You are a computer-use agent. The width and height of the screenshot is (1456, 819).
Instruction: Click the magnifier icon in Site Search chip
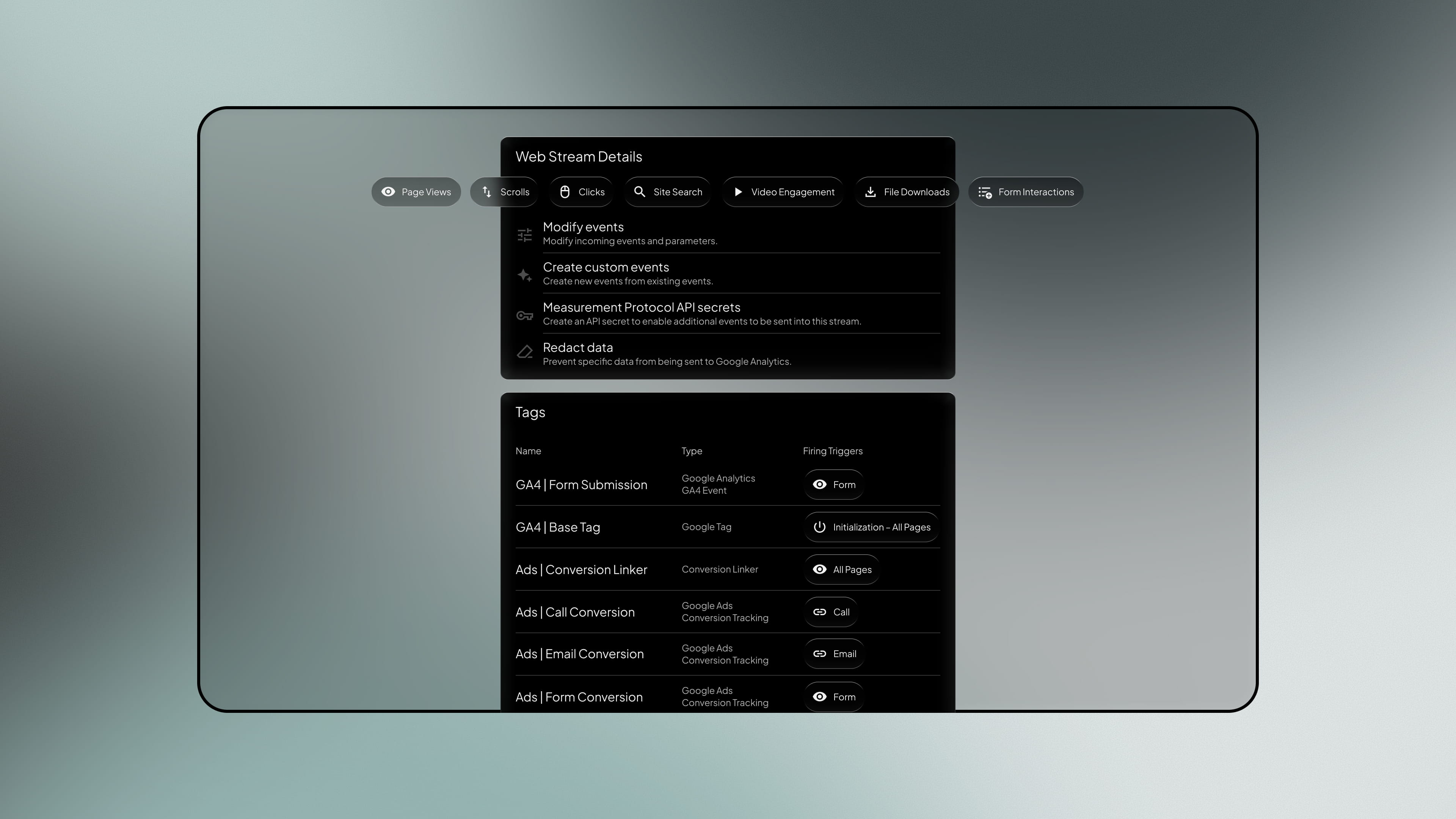click(640, 192)
